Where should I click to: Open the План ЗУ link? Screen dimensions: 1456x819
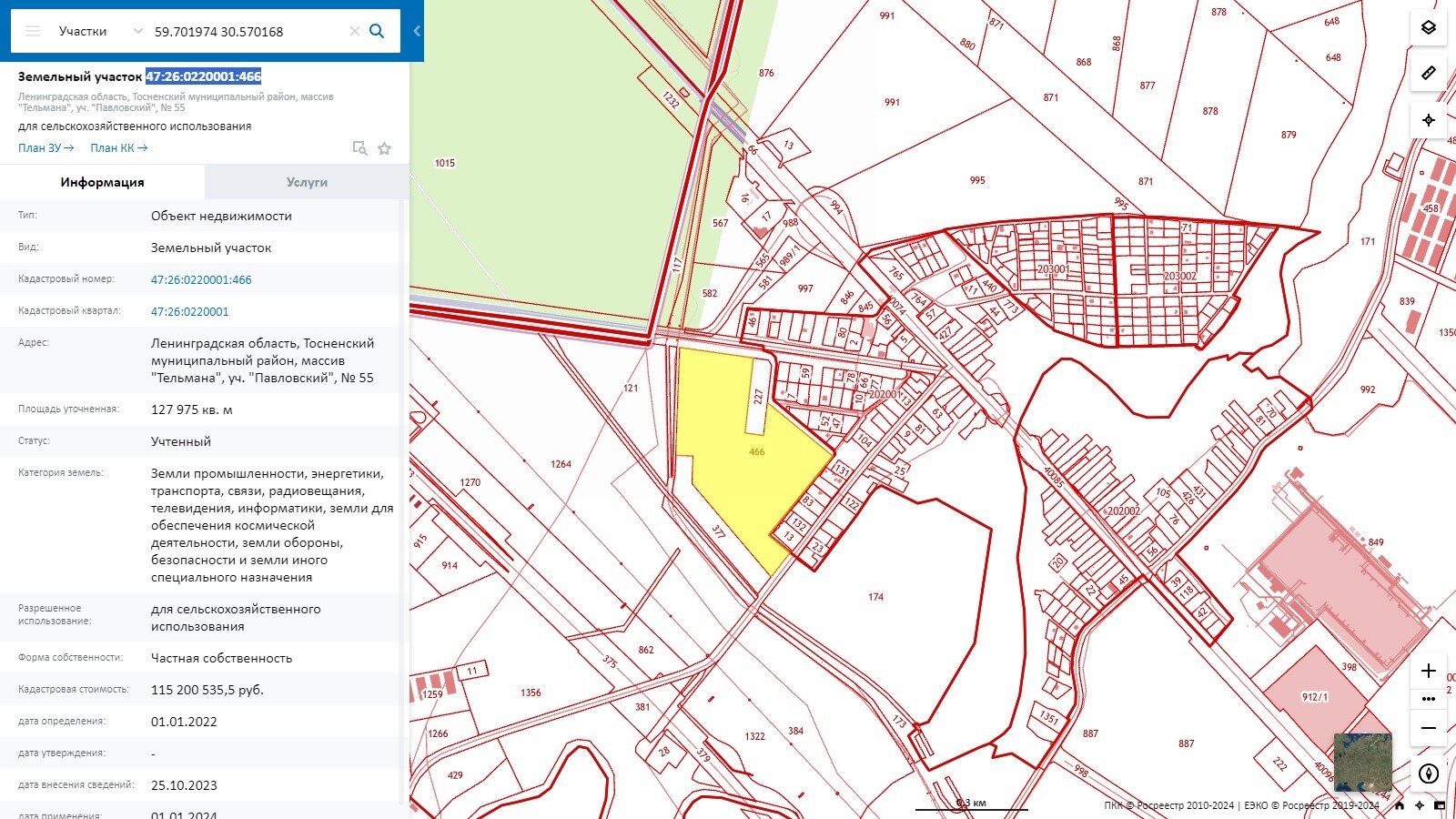[45, 148]
